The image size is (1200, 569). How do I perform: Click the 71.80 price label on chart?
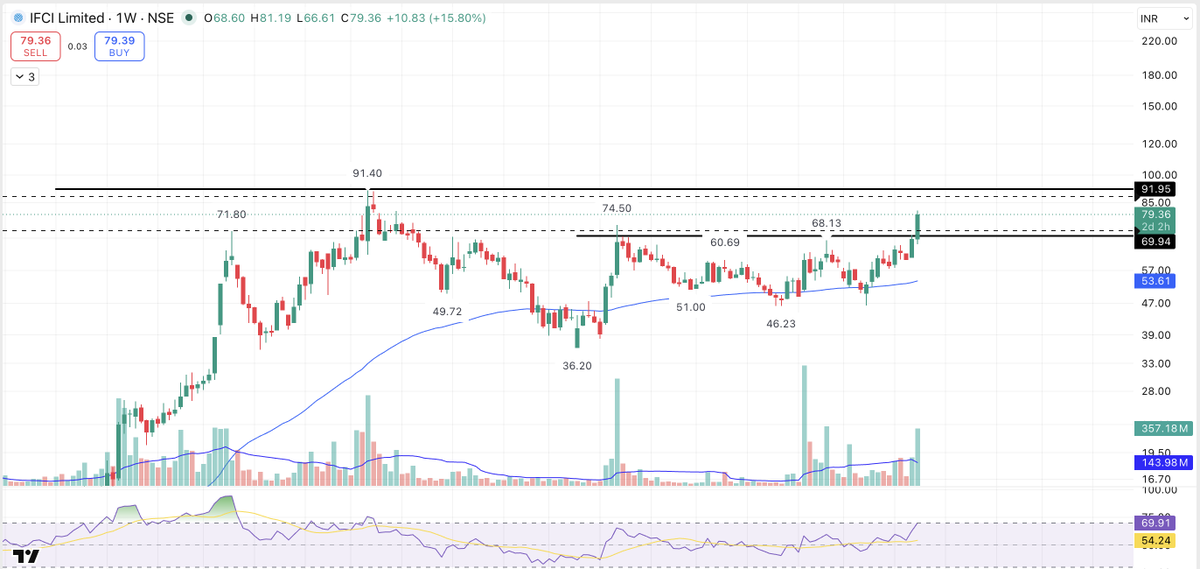pos(231,214)
